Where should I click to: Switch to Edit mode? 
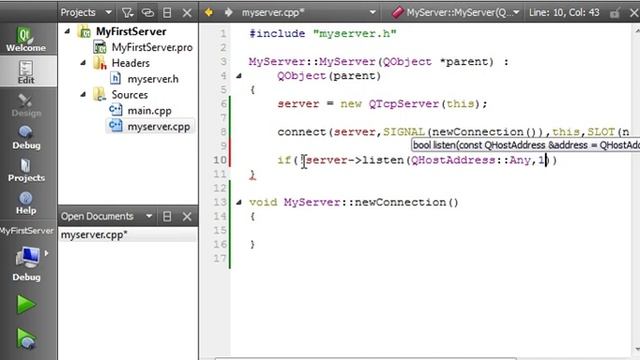tap(26, 72)
